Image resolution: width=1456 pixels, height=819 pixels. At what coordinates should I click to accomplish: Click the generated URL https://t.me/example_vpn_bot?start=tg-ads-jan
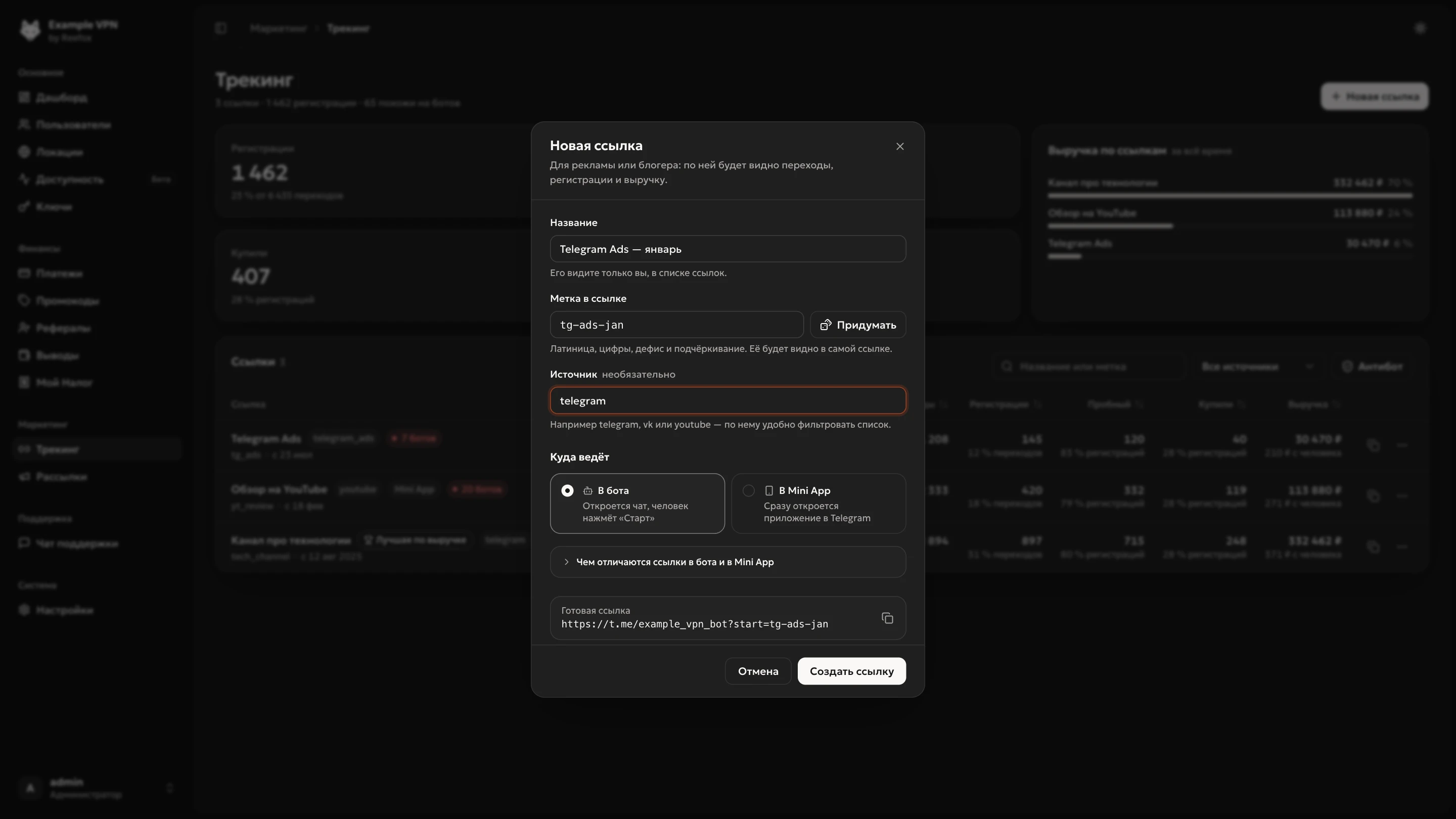click(x=695, y=624)
